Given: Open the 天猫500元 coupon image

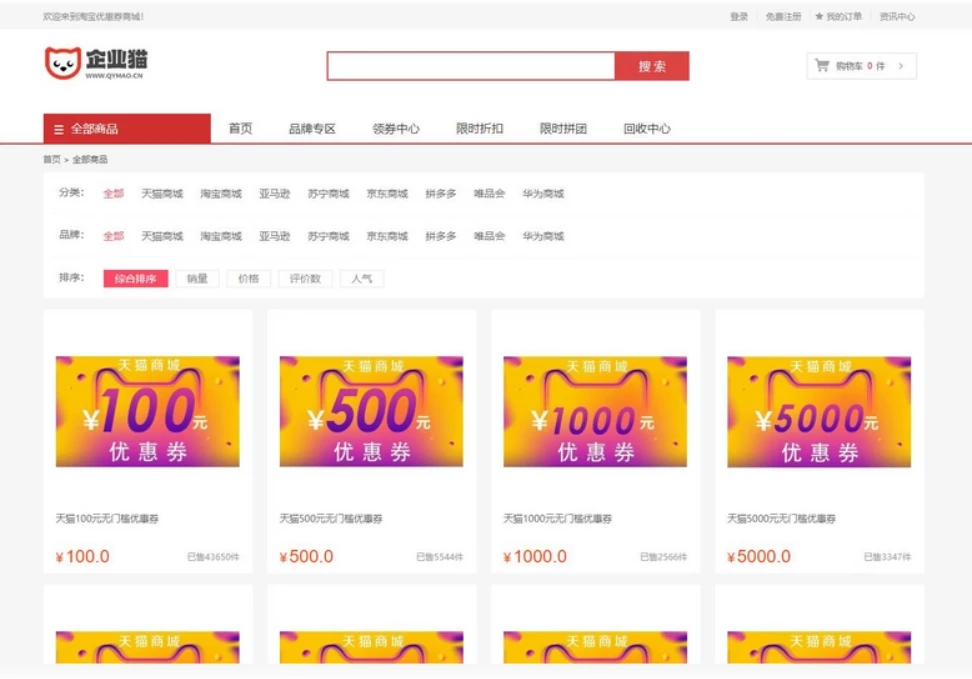Looking at the screenshot, I should click(371, 411).
